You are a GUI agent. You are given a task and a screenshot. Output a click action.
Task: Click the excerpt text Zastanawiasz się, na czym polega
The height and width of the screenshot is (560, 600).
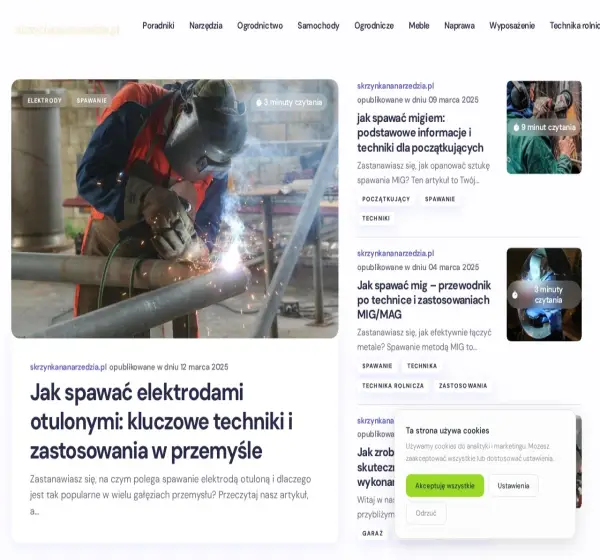(x=170, y=495)
